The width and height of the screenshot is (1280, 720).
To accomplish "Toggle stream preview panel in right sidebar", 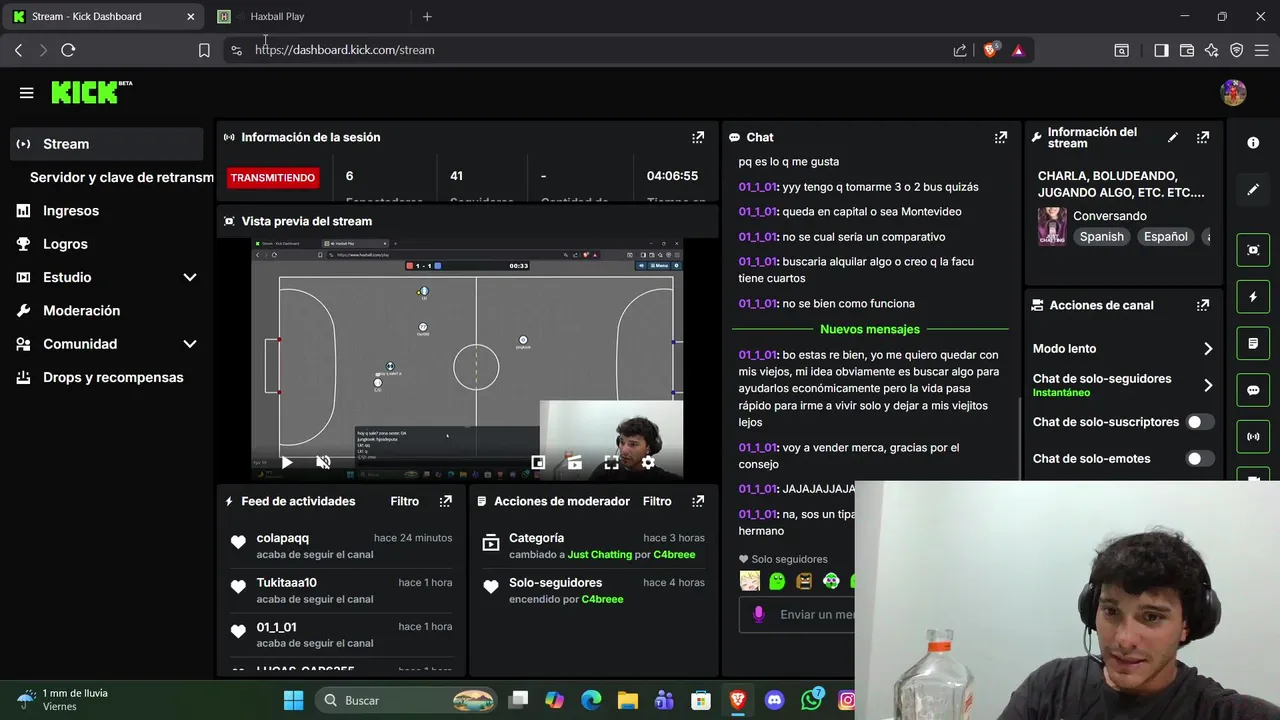I will pos(1253,250).
